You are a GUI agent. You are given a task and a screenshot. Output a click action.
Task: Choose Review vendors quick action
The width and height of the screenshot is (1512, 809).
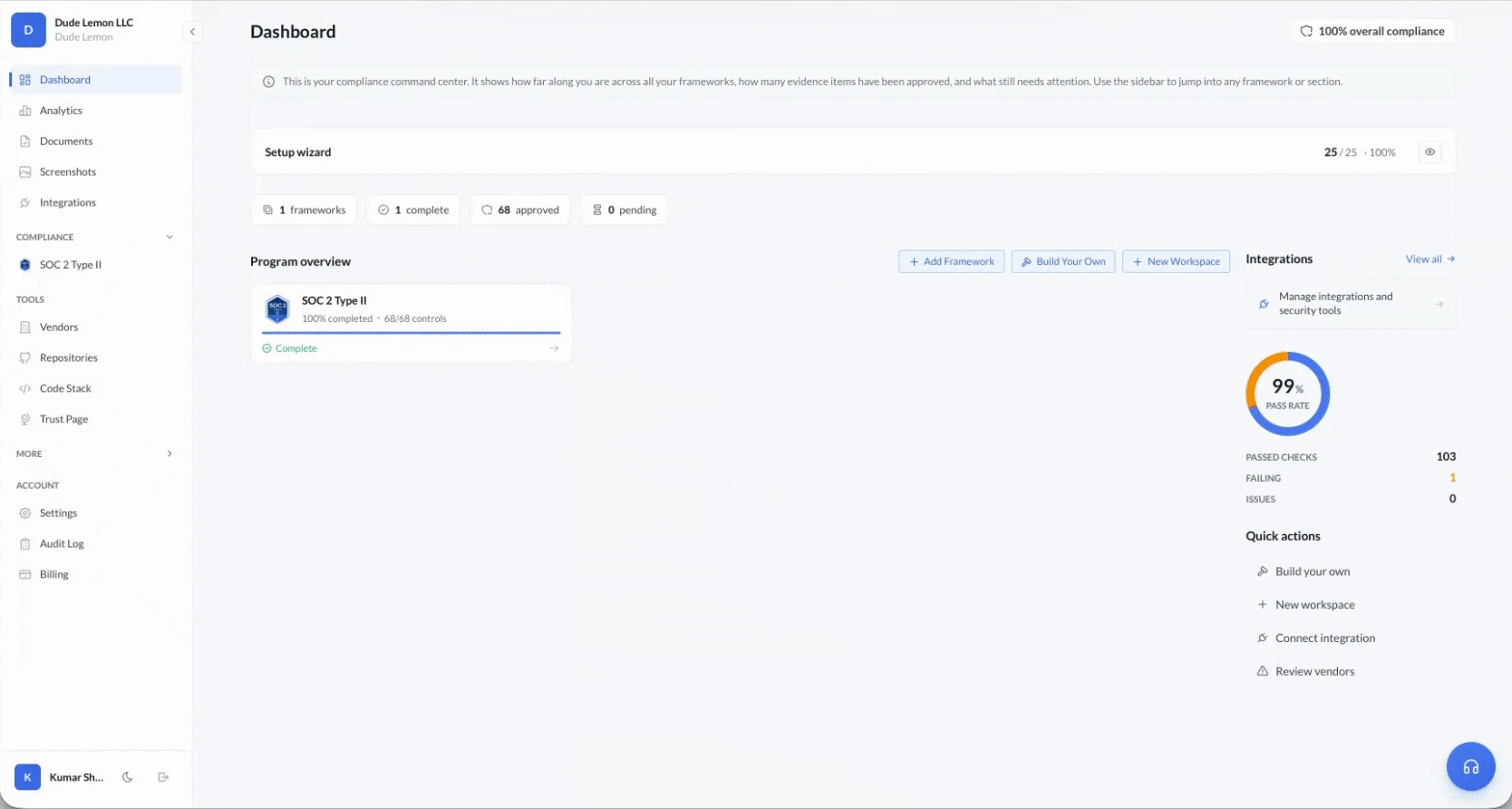pyautogui.click(x=1305, y=672)
